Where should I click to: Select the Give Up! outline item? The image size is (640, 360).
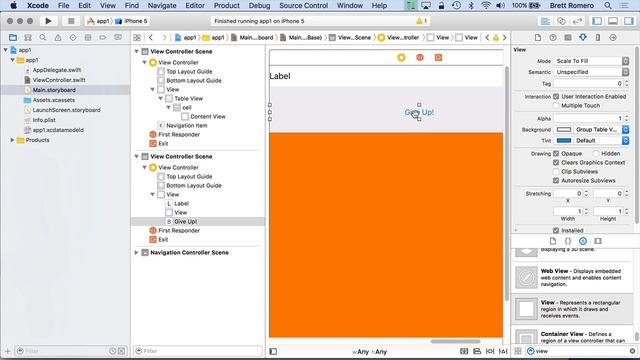point(186,222)
